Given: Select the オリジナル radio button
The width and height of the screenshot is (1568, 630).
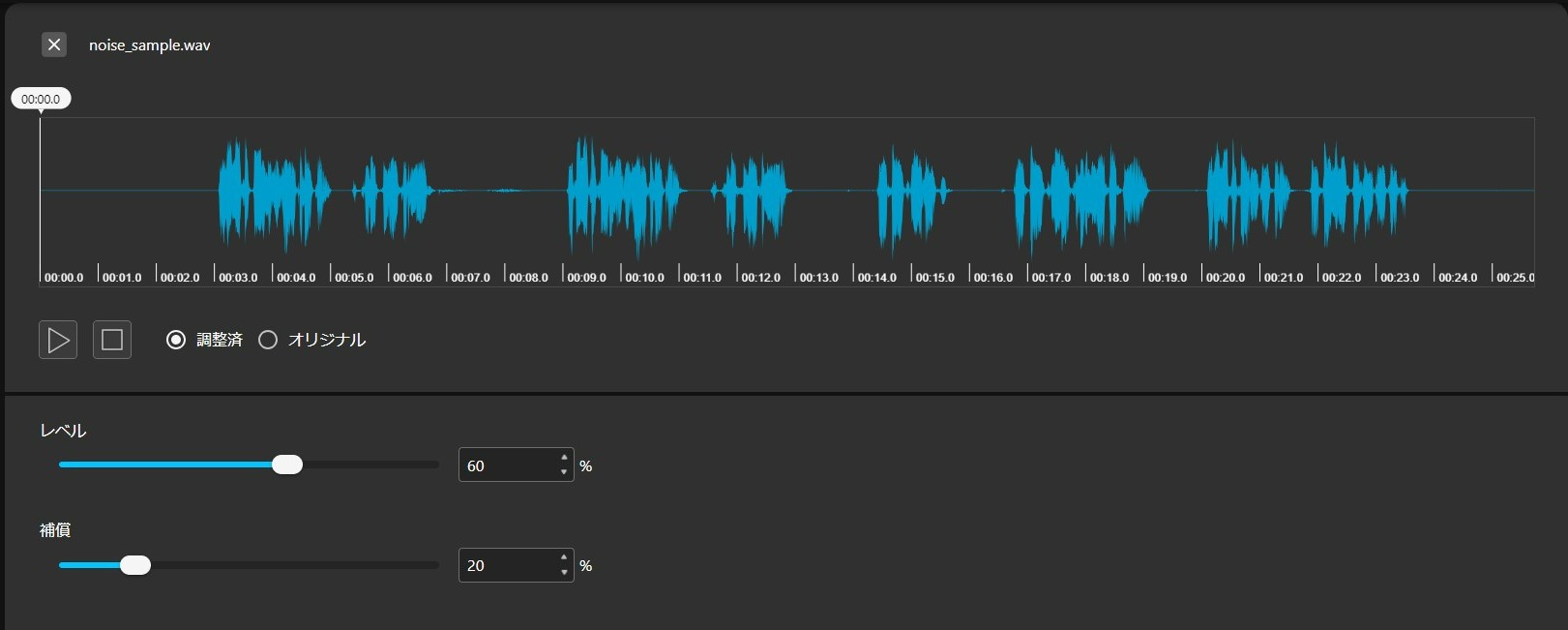Looking at the screenshot, I should [x=268, y=340].
